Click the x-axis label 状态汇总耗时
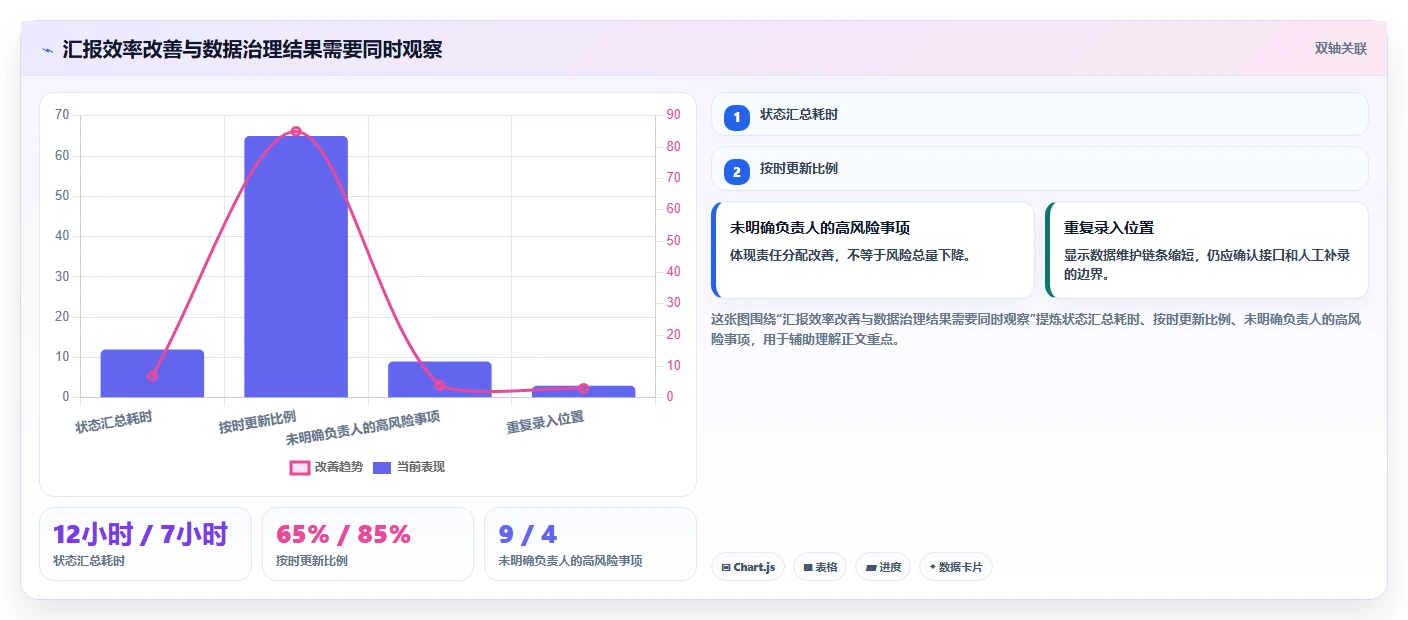 click(x=114, y=421)
